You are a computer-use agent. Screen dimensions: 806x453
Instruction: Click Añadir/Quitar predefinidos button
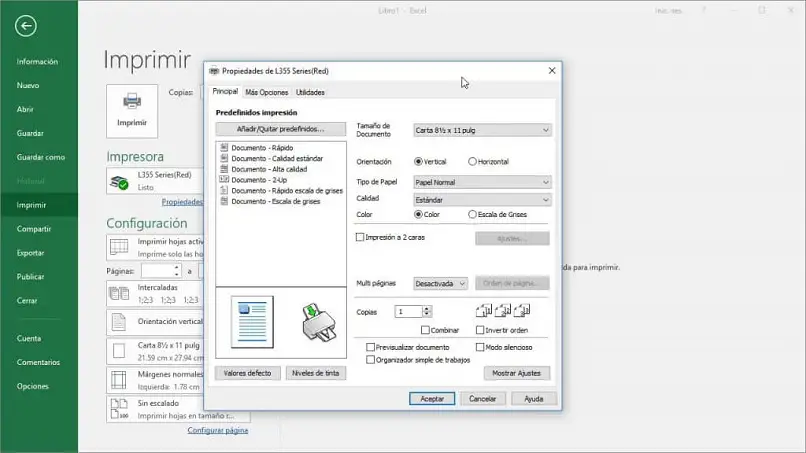point(281,129)
